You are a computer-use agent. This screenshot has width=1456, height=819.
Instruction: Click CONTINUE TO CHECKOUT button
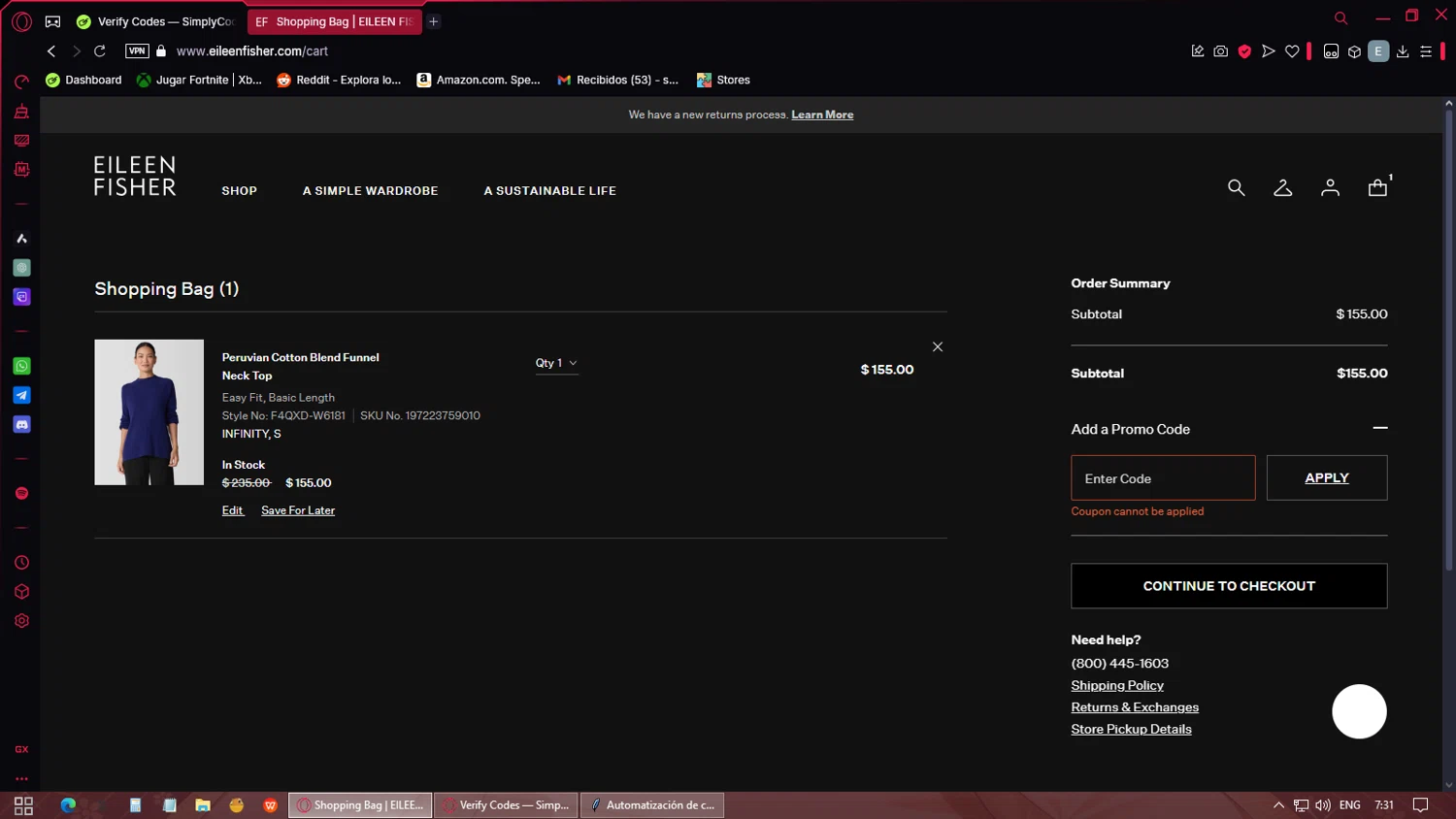point(1229,586)
